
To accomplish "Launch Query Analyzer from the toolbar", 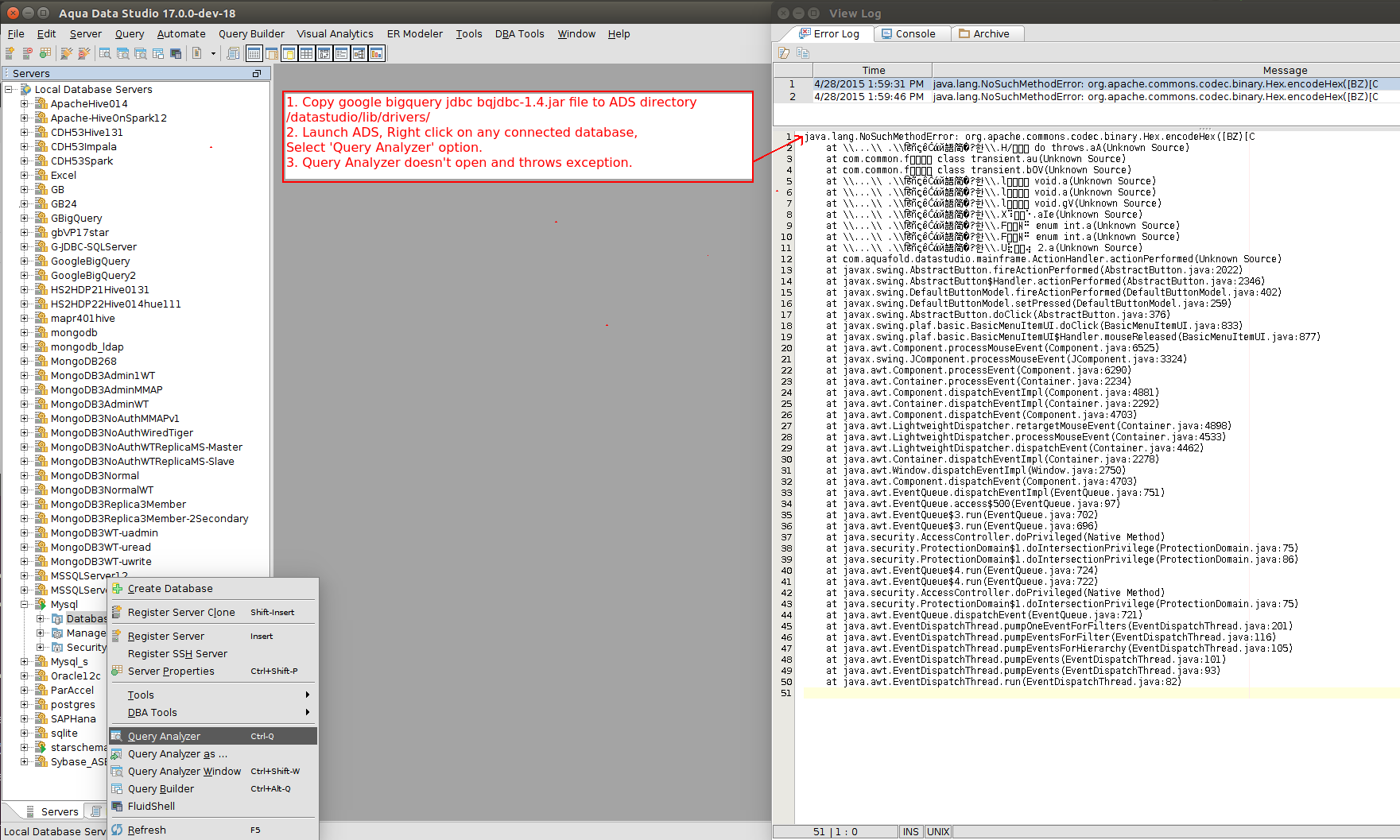I will click(x=105, y=53).
